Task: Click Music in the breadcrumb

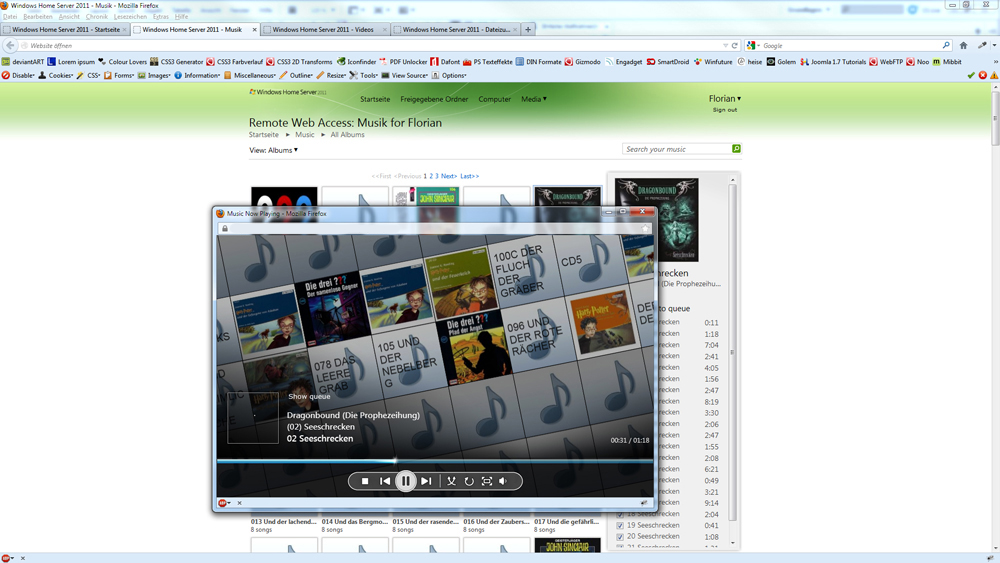Action: (305, 135)
